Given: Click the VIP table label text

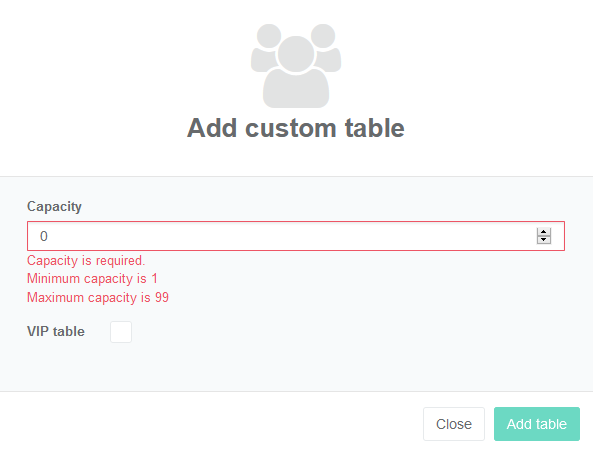Looking at the screenshot, I should click(56, 331).
